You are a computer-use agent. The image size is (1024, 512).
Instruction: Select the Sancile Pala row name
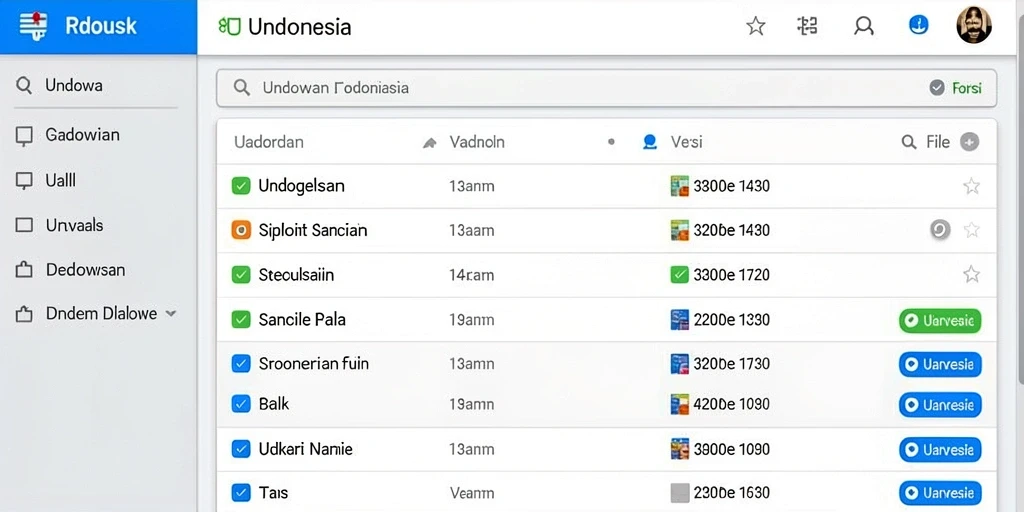[302, 319]
